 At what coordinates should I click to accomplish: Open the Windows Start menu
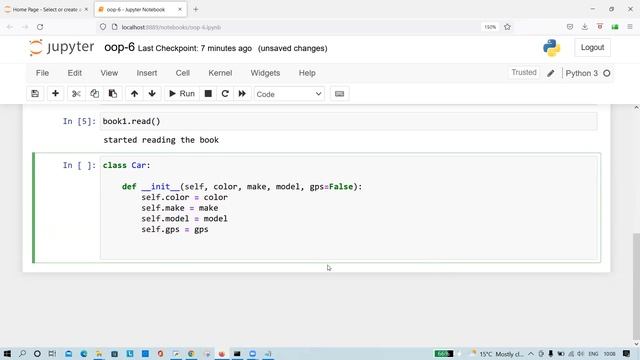pos(7,353)
